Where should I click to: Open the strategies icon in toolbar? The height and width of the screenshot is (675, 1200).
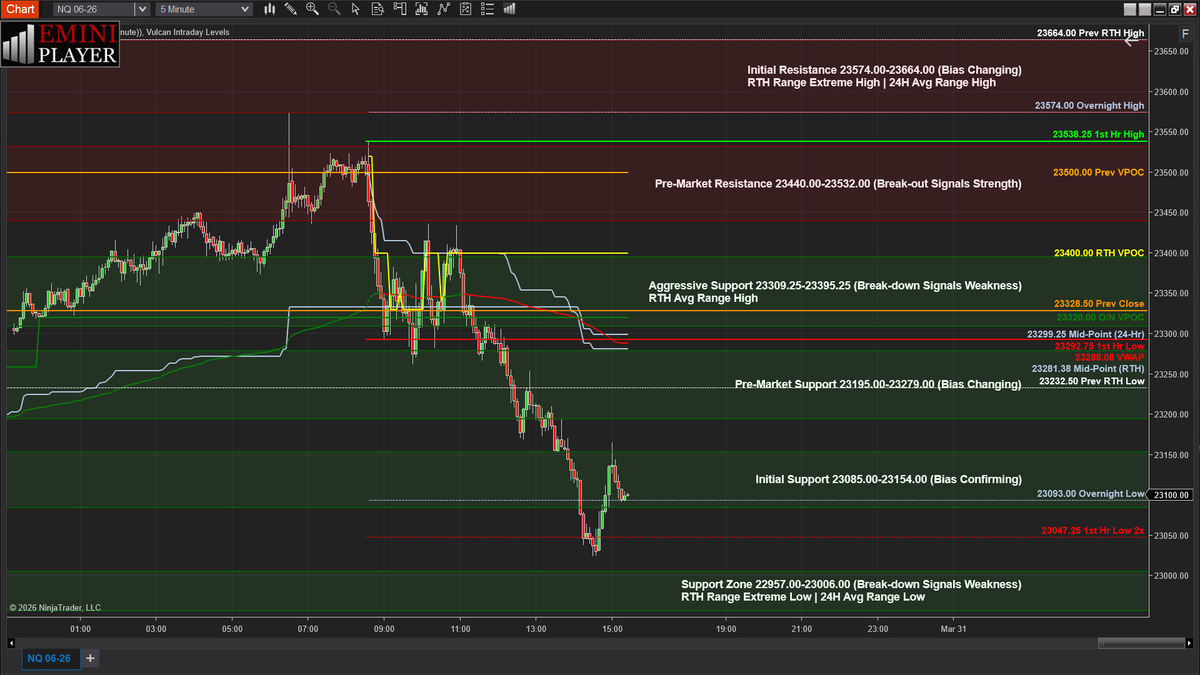(465, 9)
